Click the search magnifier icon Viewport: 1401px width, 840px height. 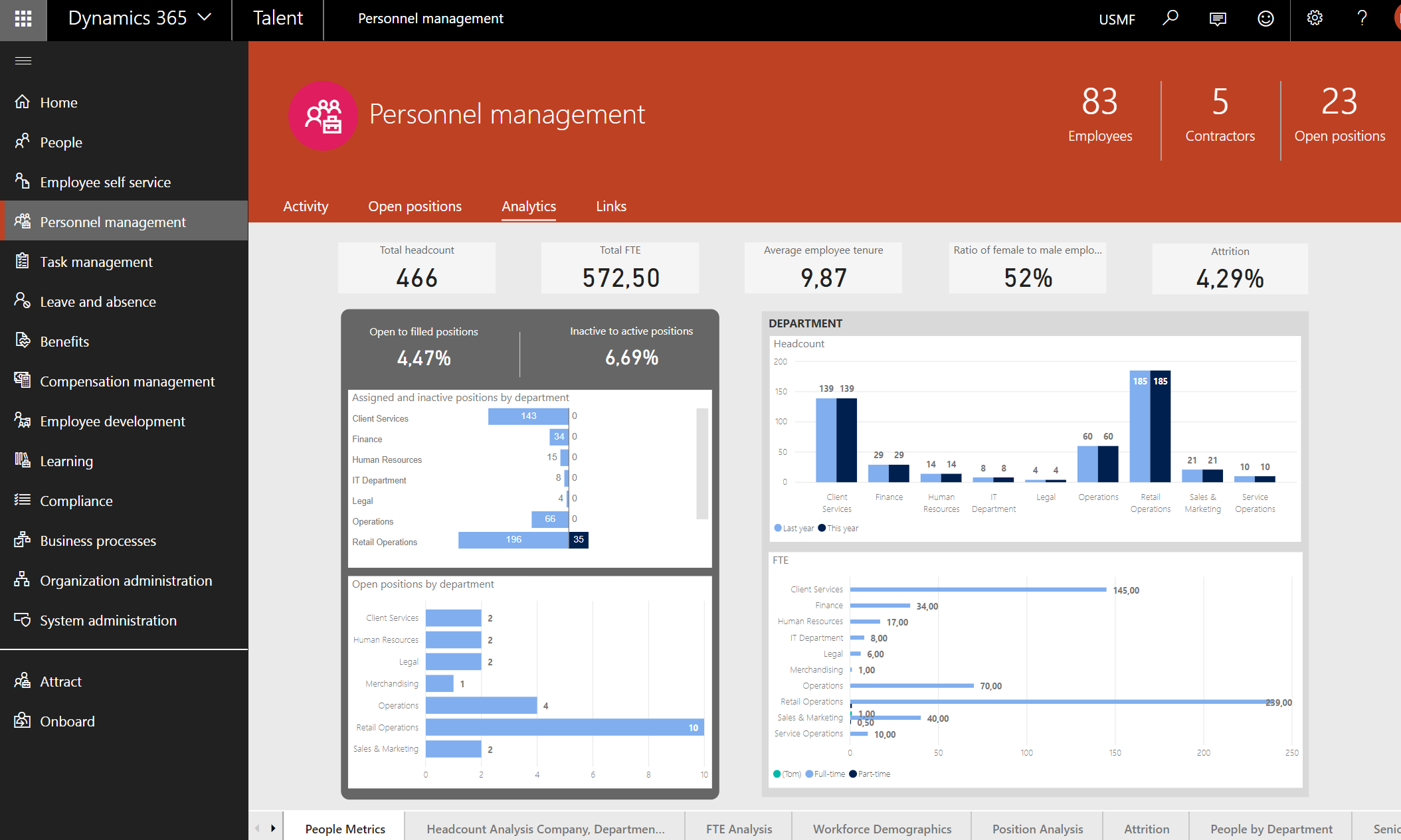pos(1170,18)
